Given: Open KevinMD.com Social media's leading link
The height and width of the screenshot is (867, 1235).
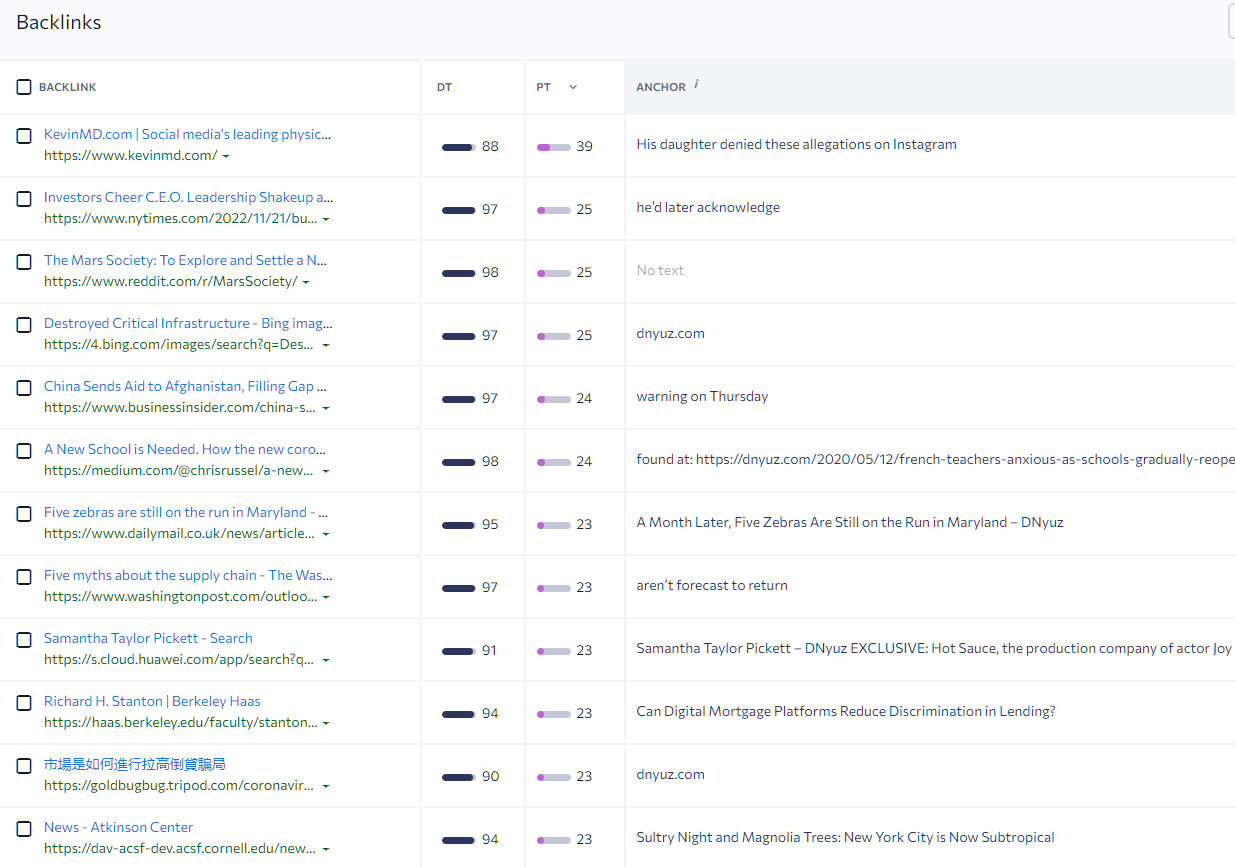Looking at the screenshot, I should tap(187, 134).
